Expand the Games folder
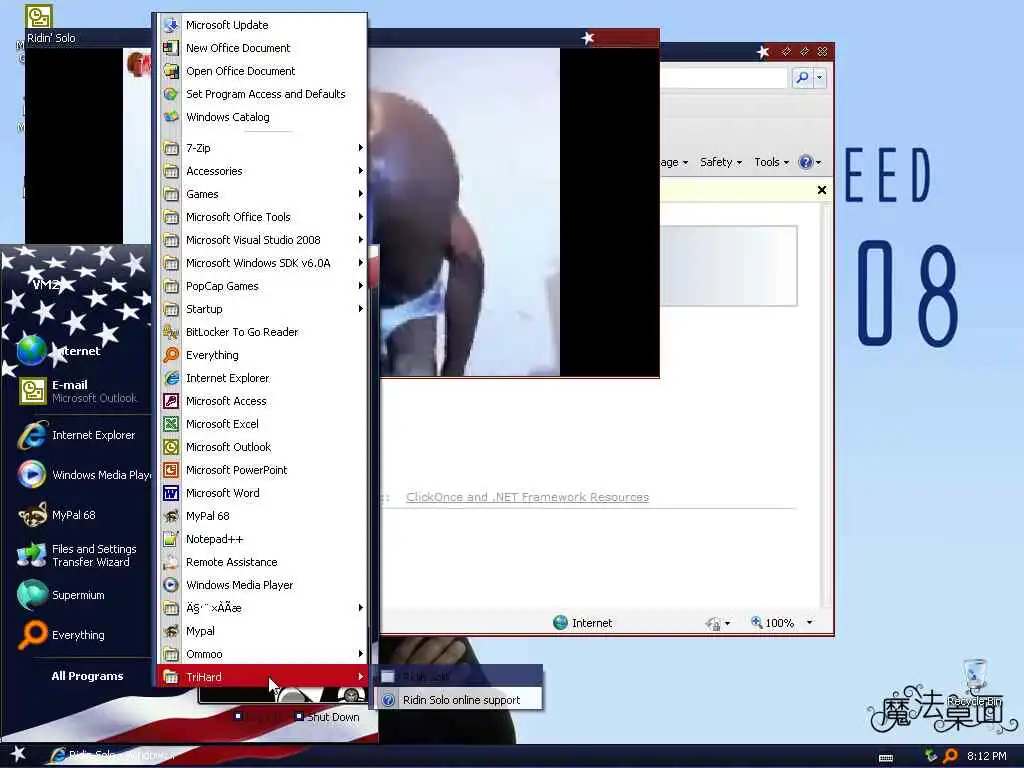 263,194
